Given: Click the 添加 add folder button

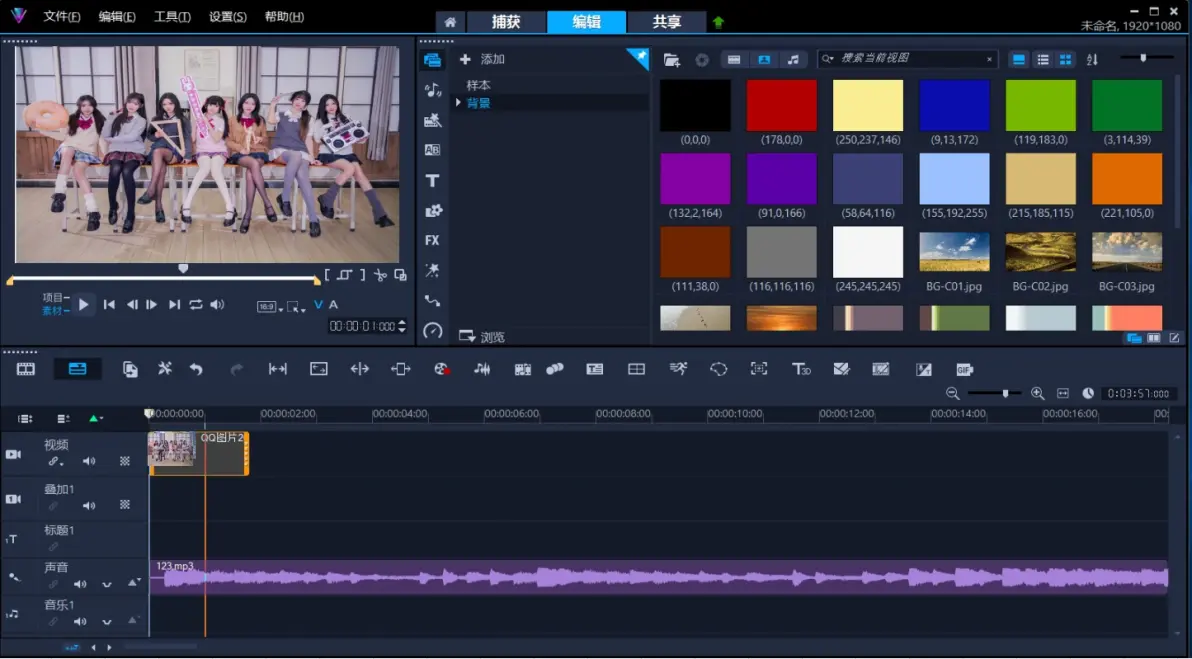Looking at the screenshot, I should (484, 59).
